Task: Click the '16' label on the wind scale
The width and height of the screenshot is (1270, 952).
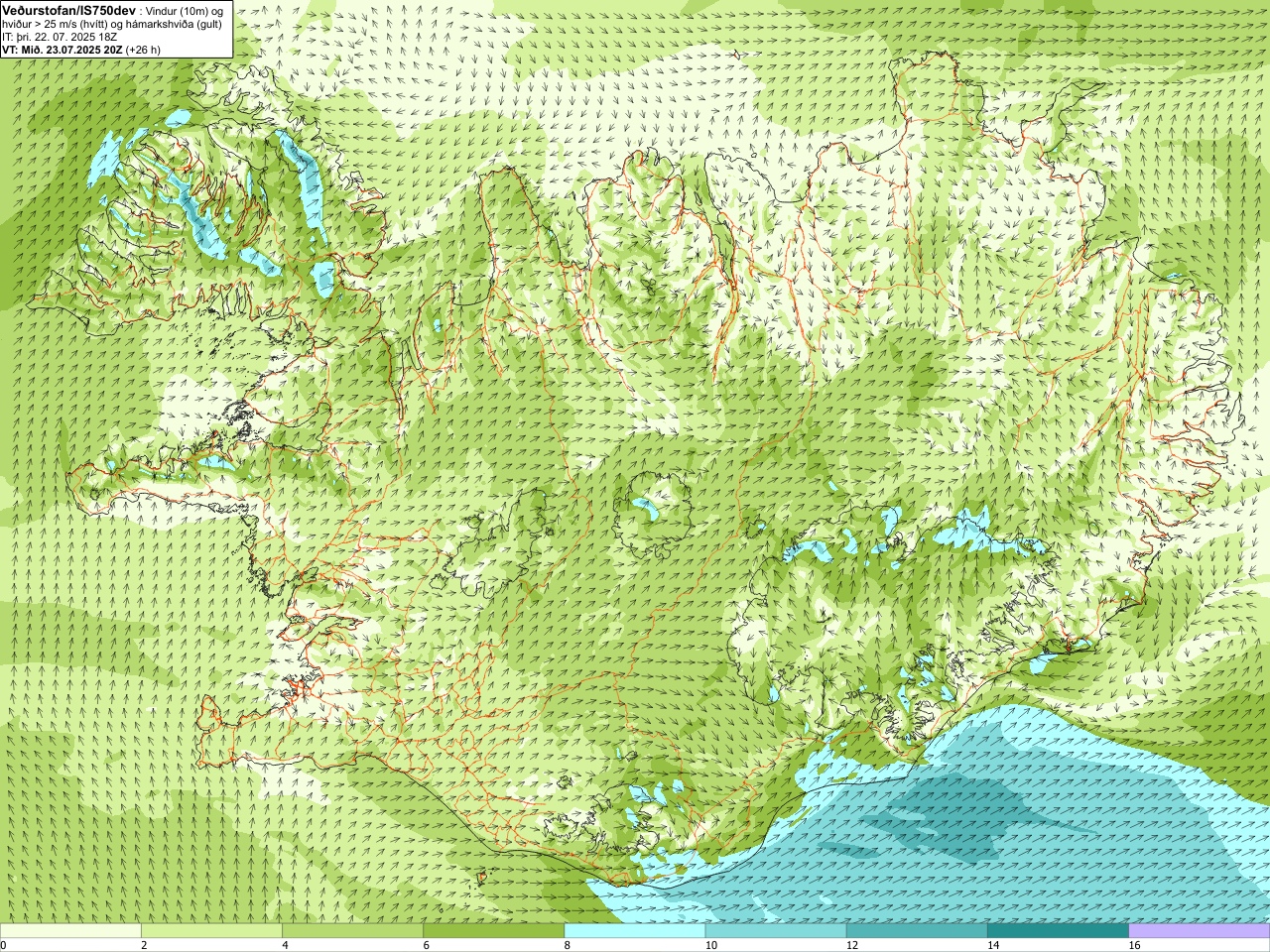Action: [x=1135, y=945]
